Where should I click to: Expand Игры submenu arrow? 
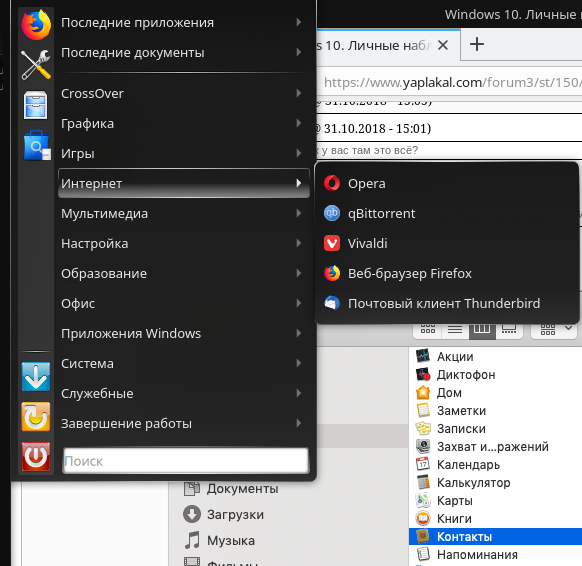[299, 153]
